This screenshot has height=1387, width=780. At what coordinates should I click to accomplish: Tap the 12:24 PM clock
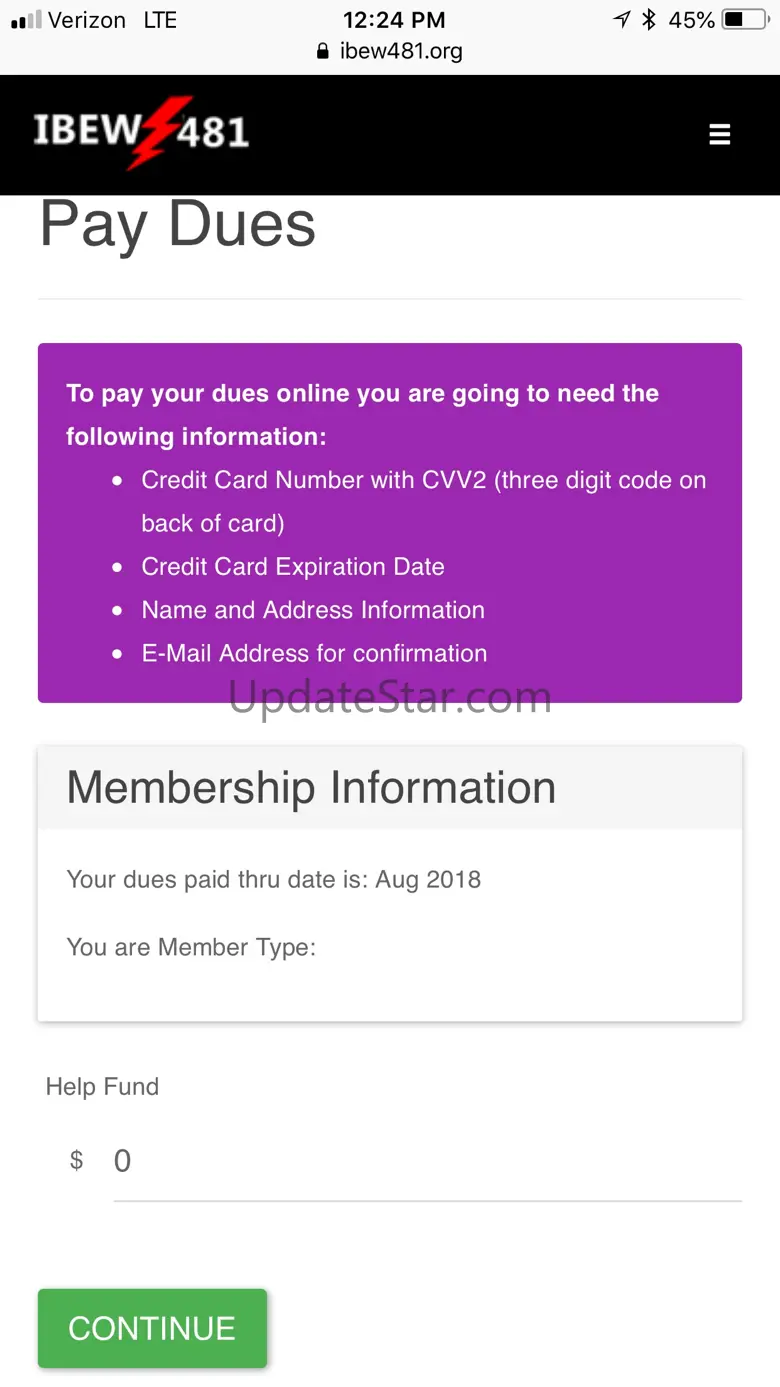point(394,20)
